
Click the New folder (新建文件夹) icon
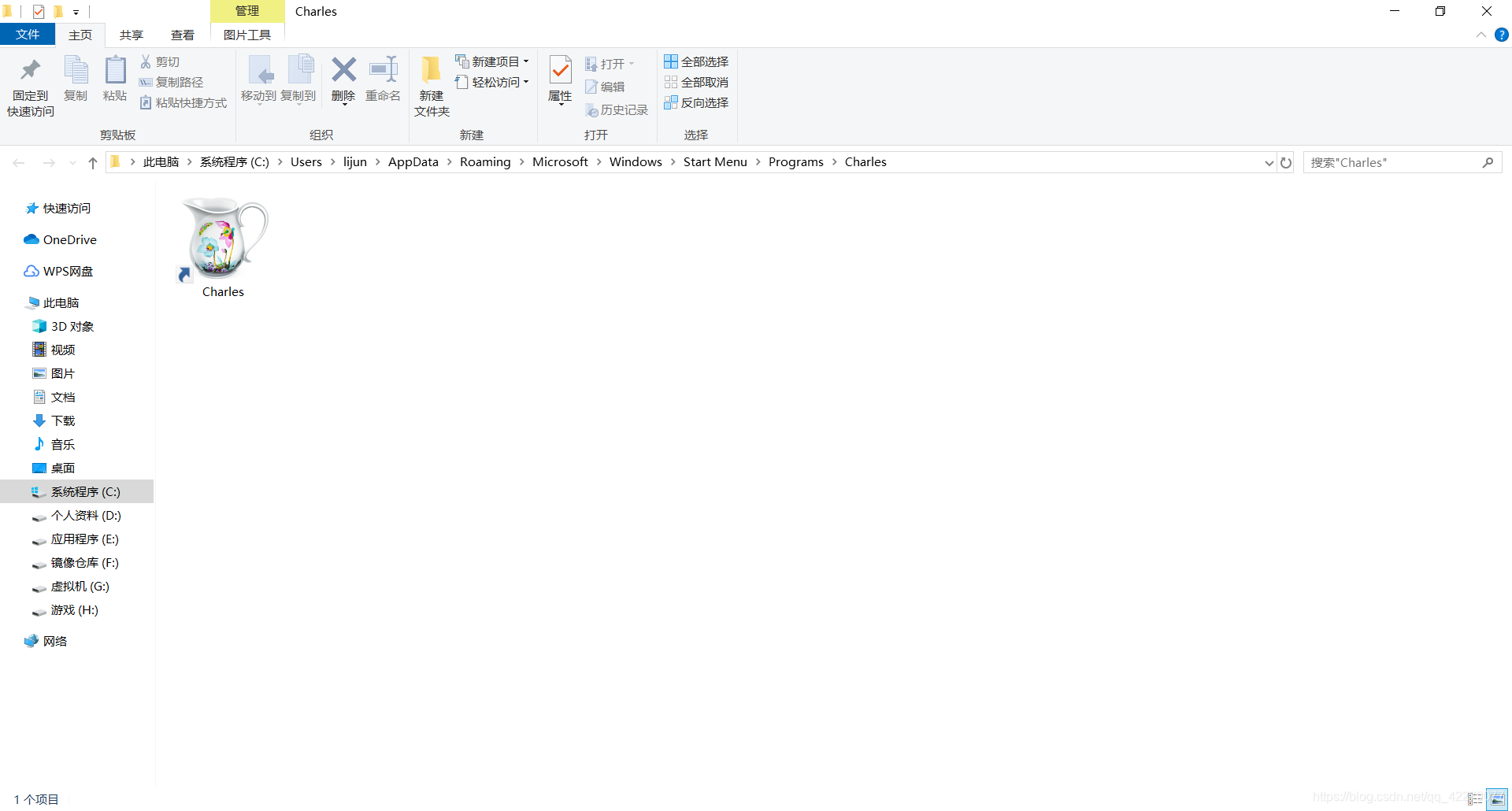point(431,70)
